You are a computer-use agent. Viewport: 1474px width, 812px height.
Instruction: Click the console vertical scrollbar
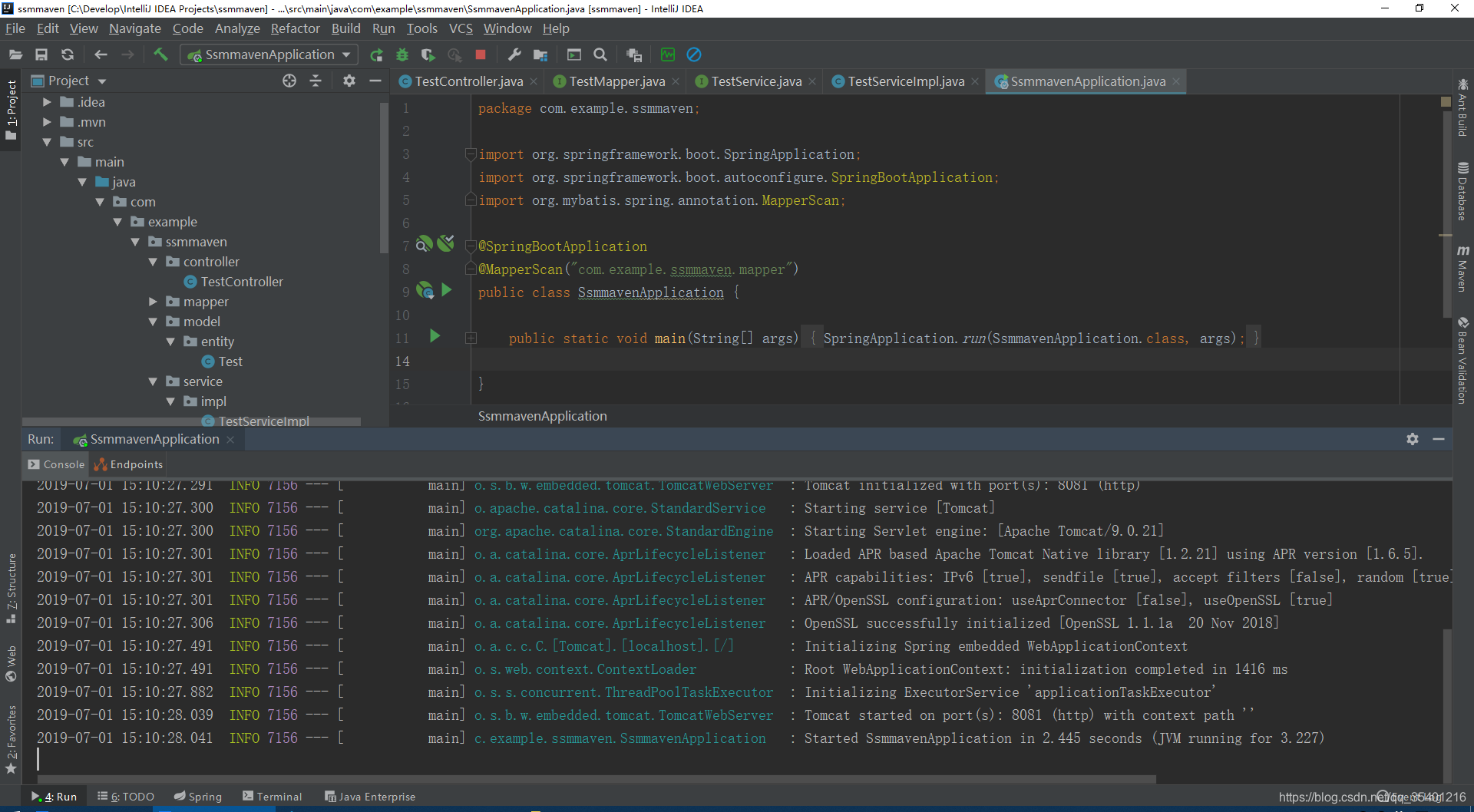point(1447,706)
